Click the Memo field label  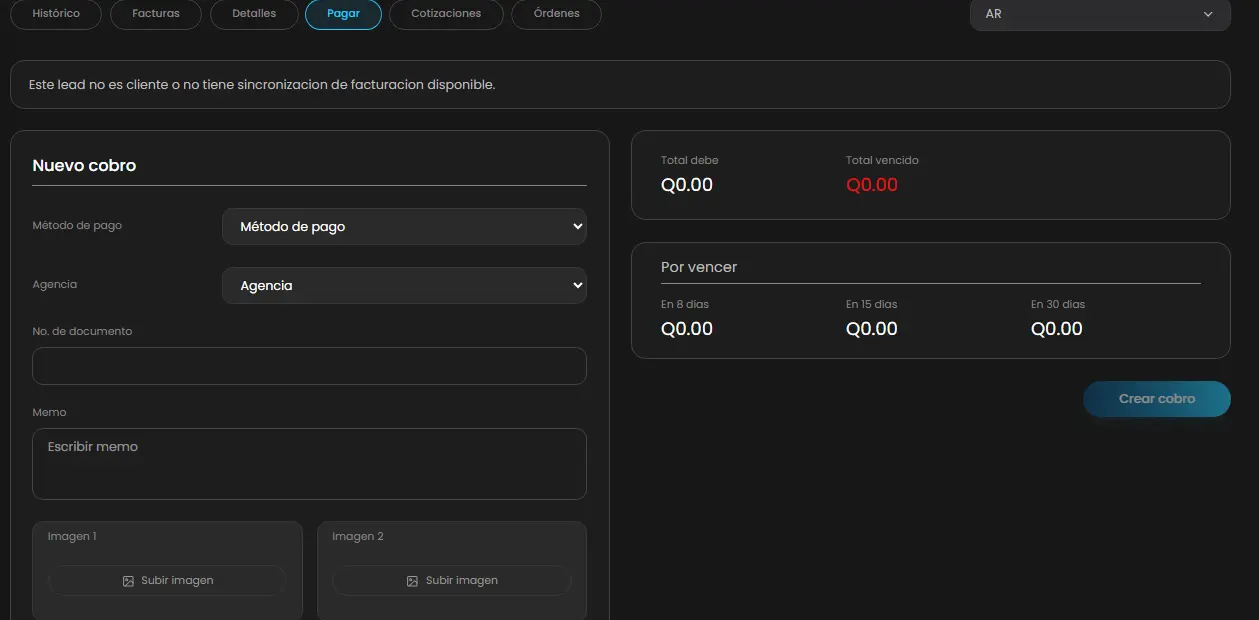tap(49, 412)
